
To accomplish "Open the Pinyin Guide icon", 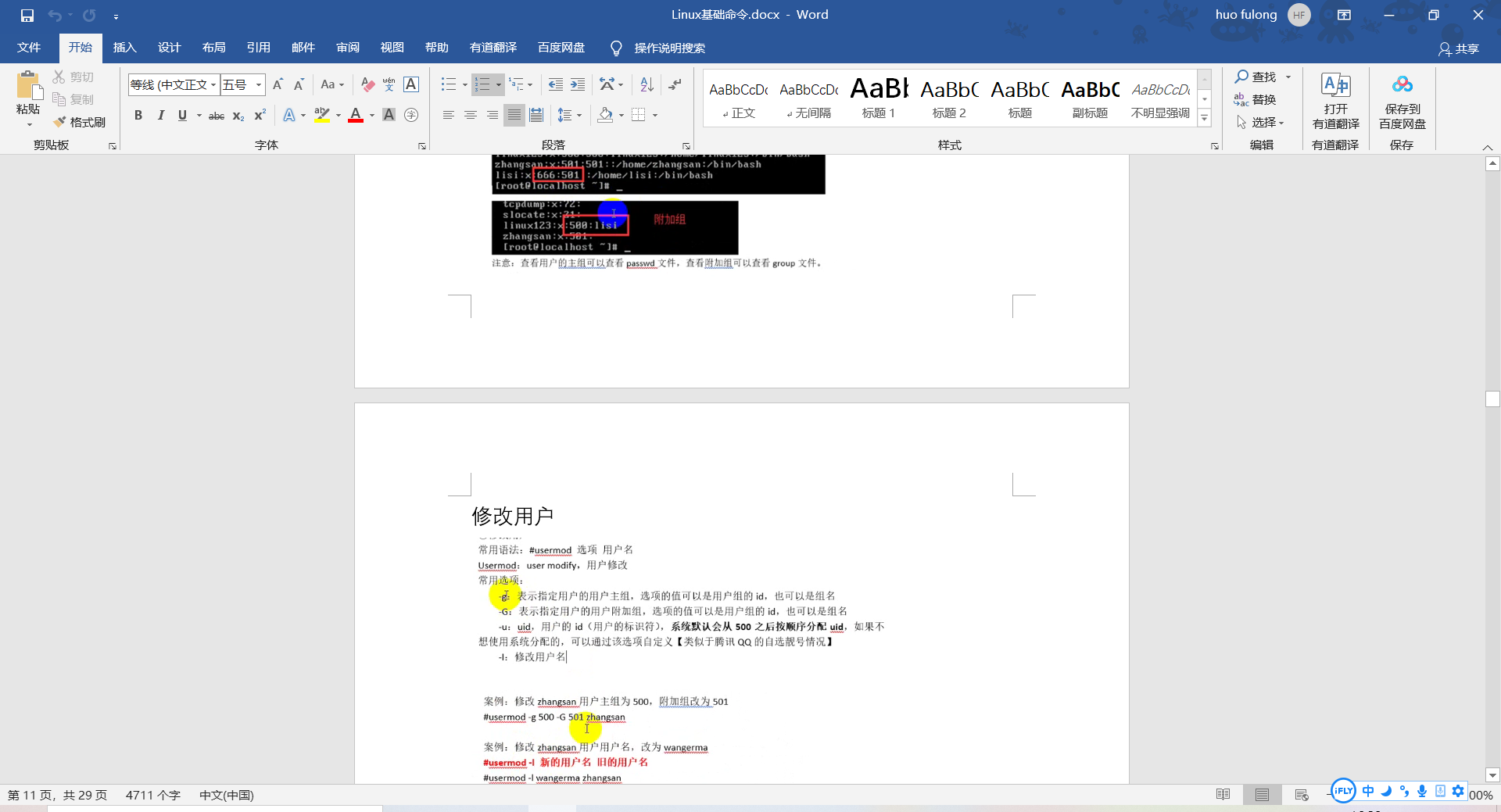I will coord(389,84).
